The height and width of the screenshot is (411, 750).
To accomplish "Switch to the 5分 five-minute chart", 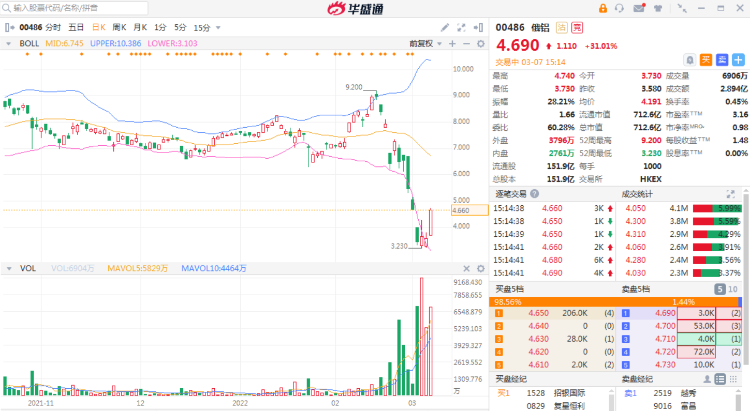I will (180, 28).
